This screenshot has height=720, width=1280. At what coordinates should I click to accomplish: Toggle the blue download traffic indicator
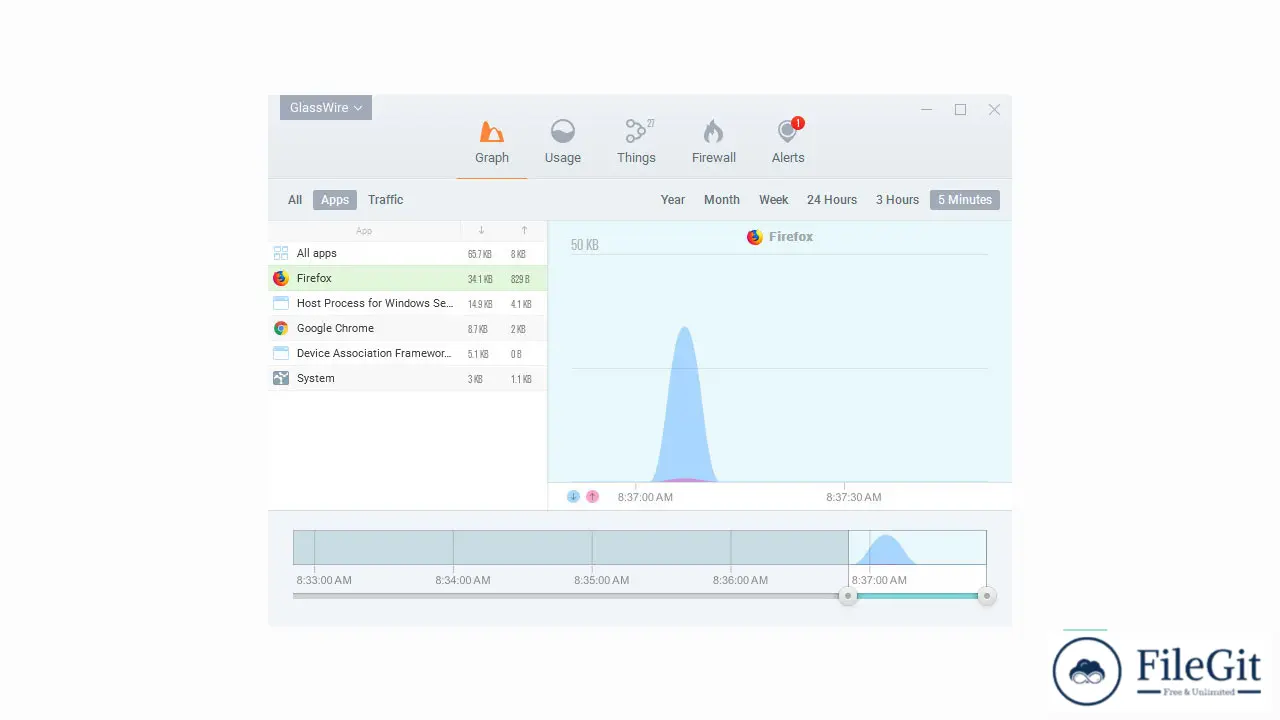(x=573, y=496)
